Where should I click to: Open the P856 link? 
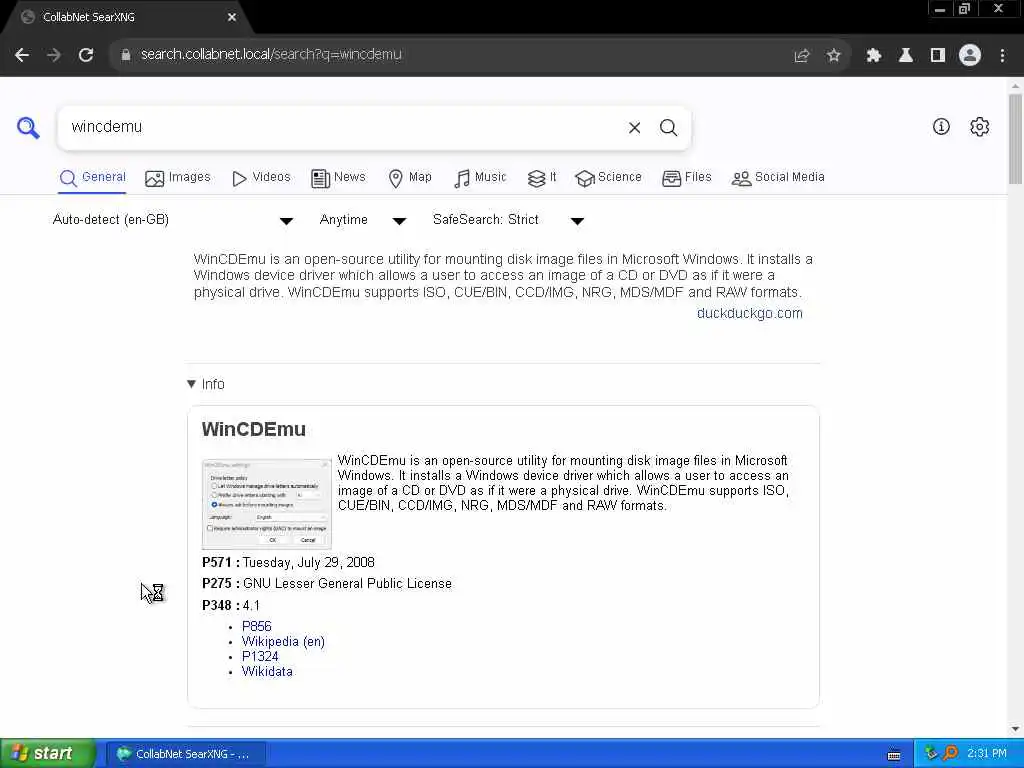(x=257, y=626)
